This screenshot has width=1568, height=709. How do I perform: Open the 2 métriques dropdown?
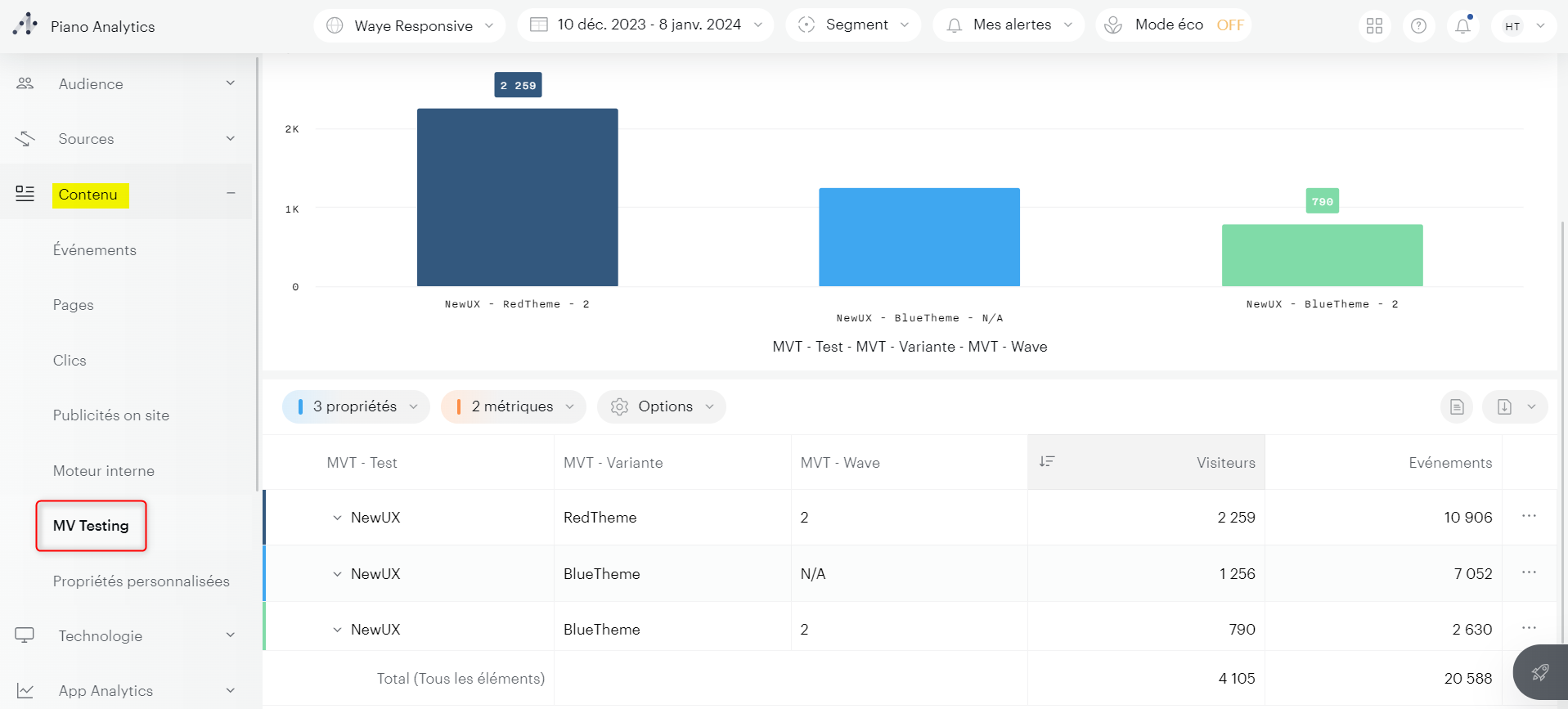pos(513,406)
